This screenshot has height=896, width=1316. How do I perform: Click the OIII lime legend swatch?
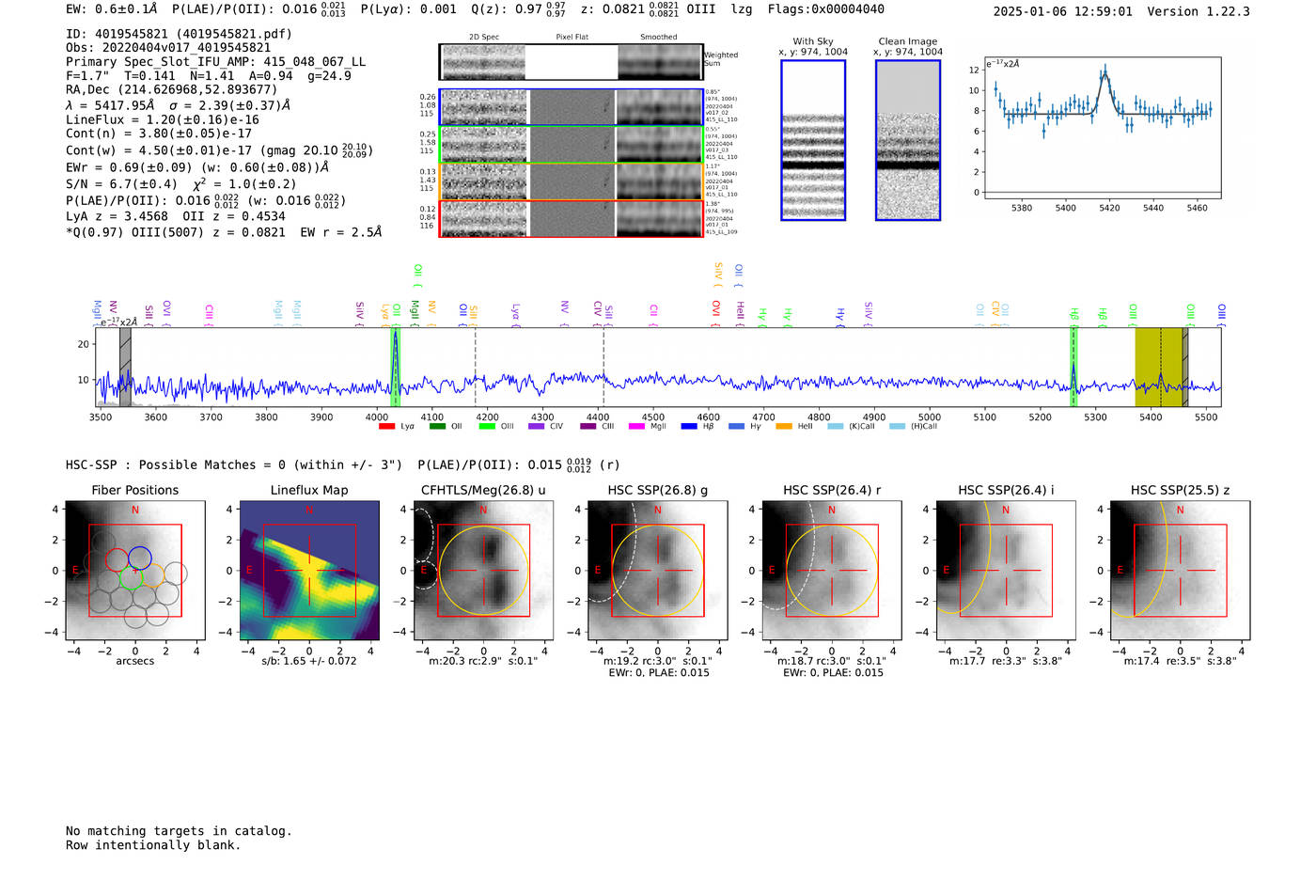[487, 427]
